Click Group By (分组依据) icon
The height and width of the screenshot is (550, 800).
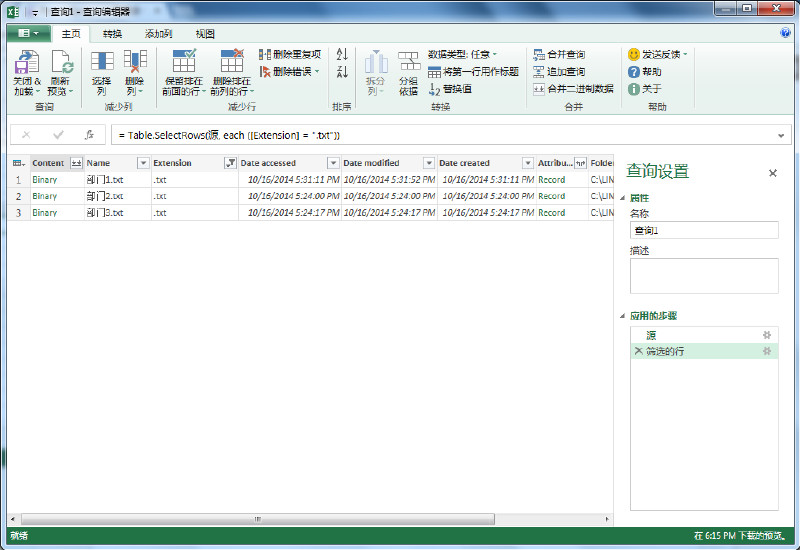click(x=409, y=62)
